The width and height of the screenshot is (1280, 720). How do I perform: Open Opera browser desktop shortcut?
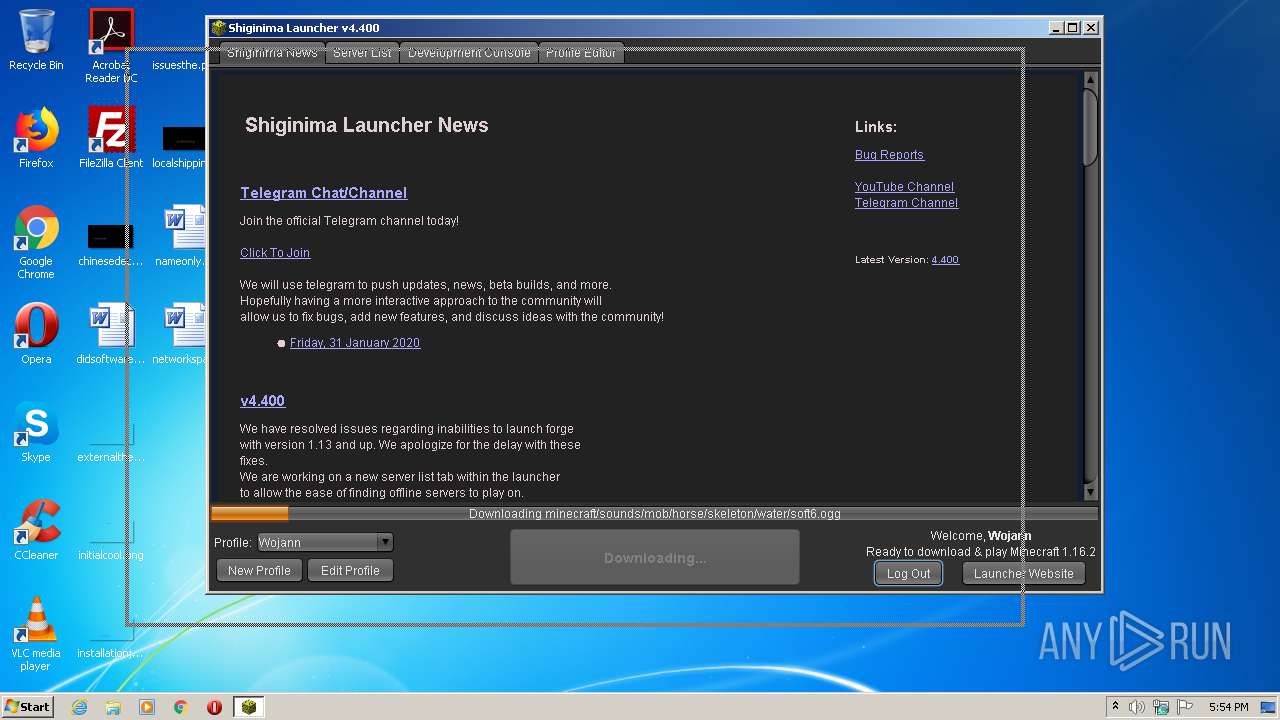pos(36,334)
